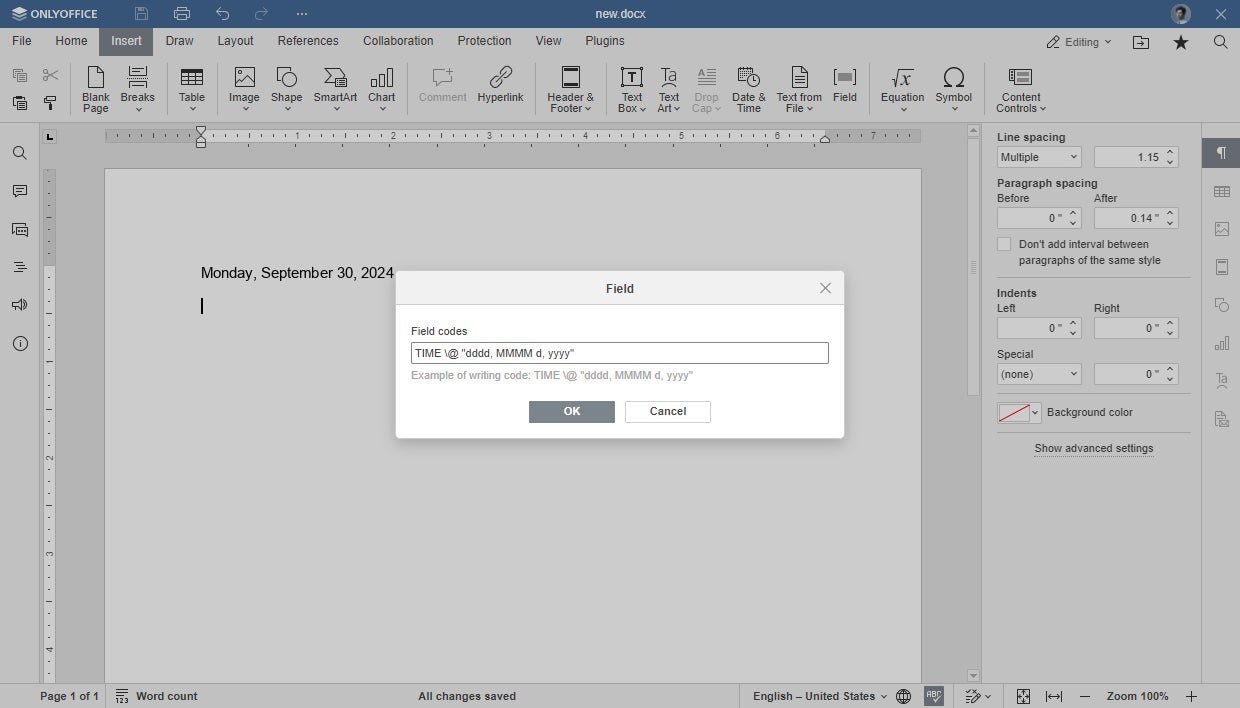Image resolution: width=1240 pixels, height=708 pixels.
Task: Switch to the References tab
Action: coord(308,41)
